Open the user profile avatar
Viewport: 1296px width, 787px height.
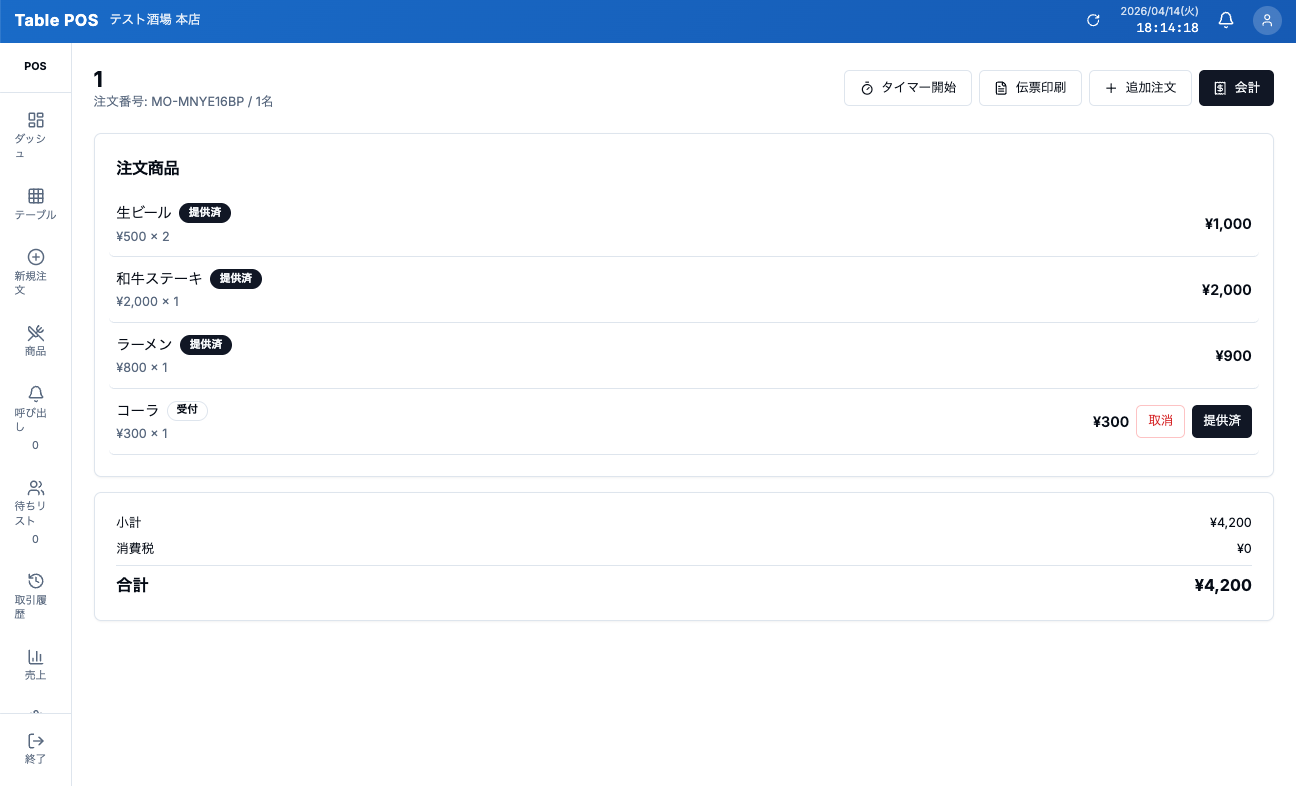pos(1267,20)
